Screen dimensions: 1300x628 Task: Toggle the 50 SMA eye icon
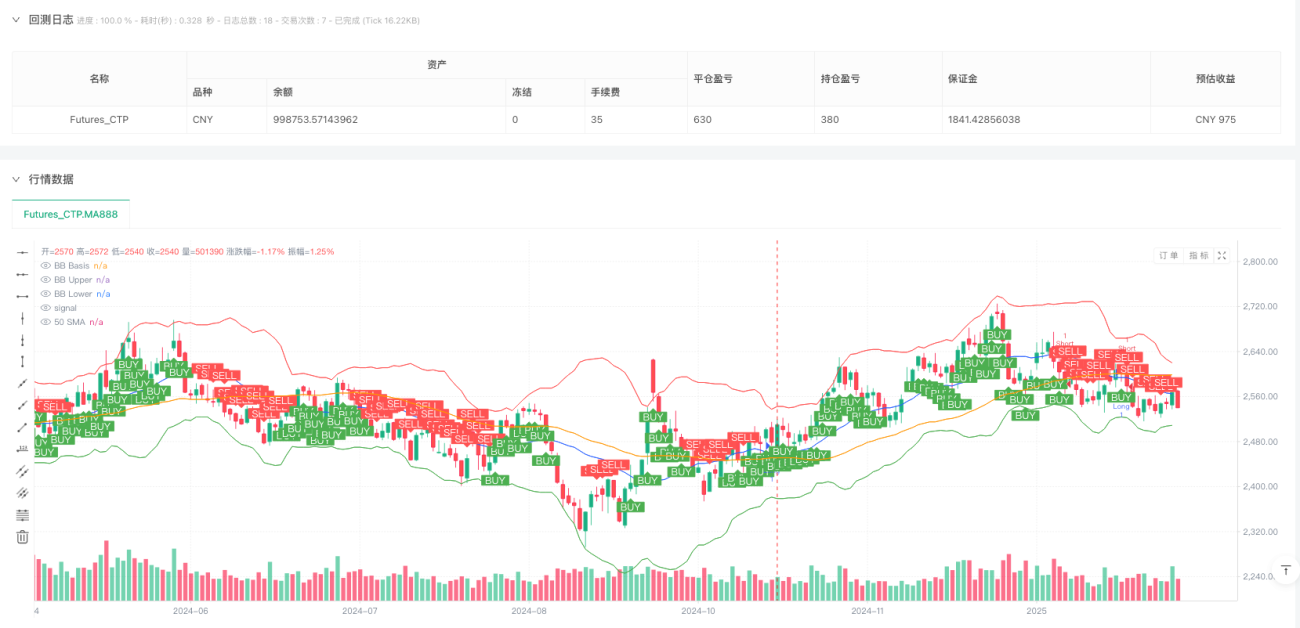(45, 322)
